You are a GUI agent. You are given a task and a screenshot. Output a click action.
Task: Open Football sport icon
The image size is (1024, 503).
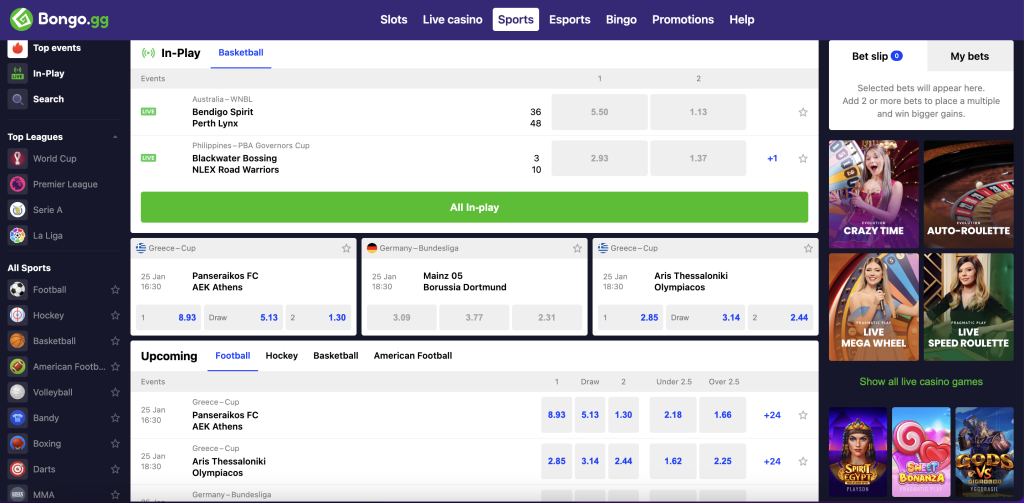coord(18,289)
